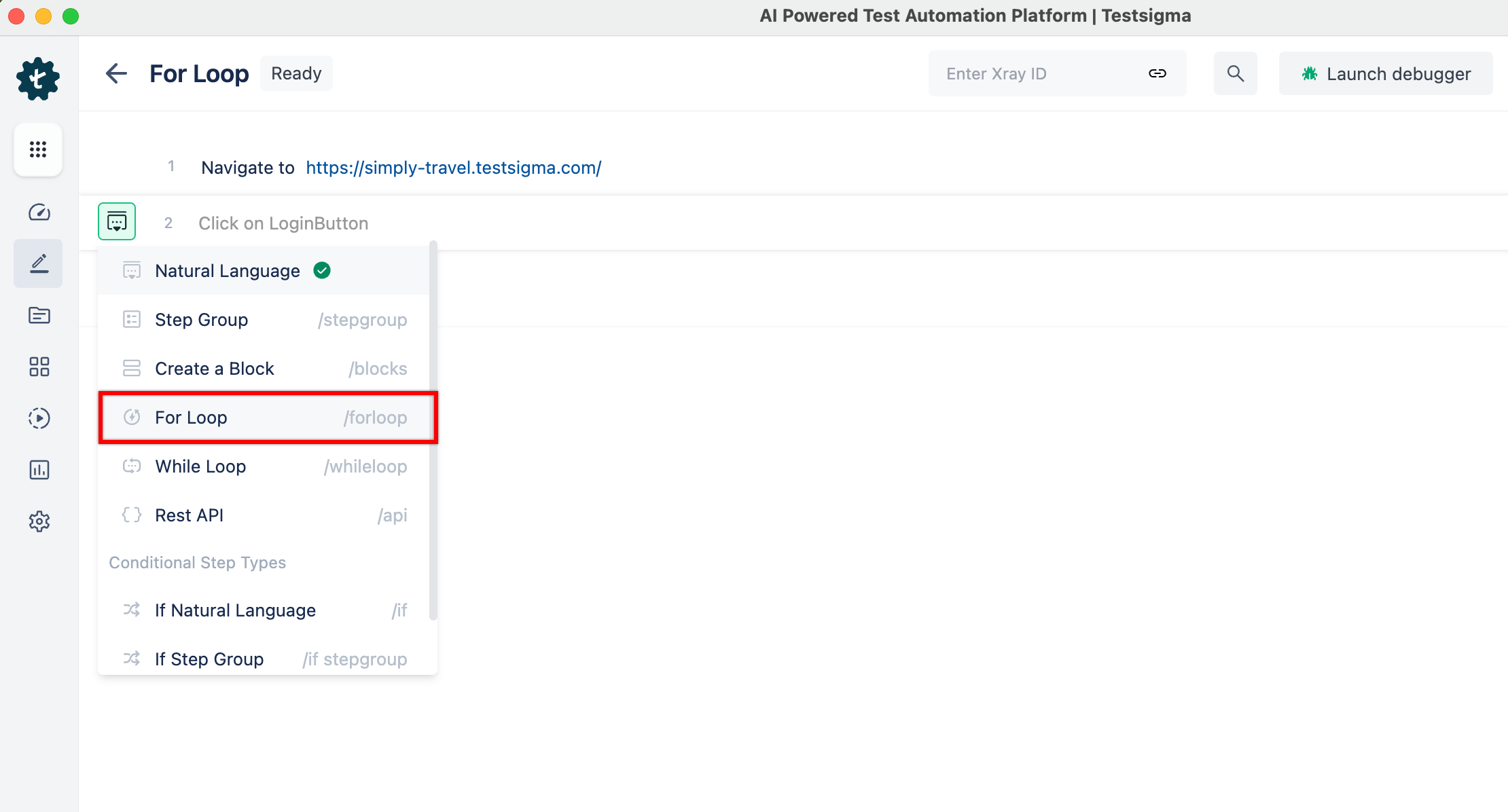This screenshot has height=812, width=1508.
Task: Click the Ready status badge
Action: coord(296,73)
